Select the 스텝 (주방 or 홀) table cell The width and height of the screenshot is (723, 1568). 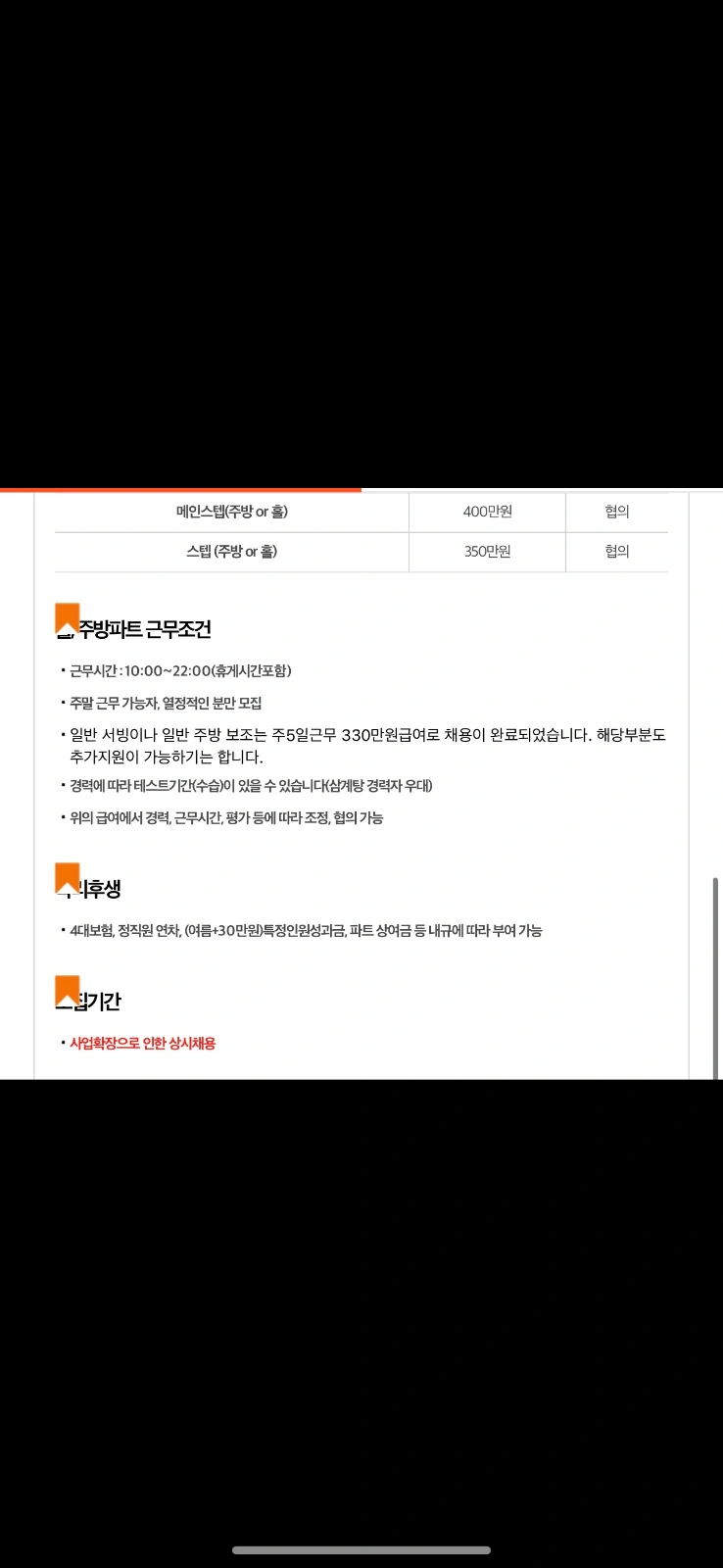[231, 552]
